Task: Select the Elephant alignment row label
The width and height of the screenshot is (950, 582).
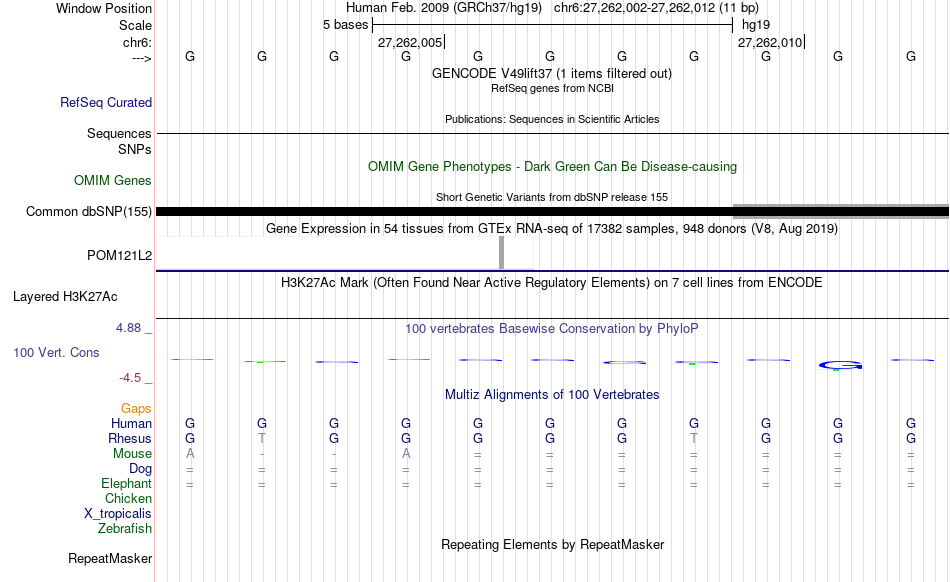Action: pyautogui.click(x=127, y=483)
